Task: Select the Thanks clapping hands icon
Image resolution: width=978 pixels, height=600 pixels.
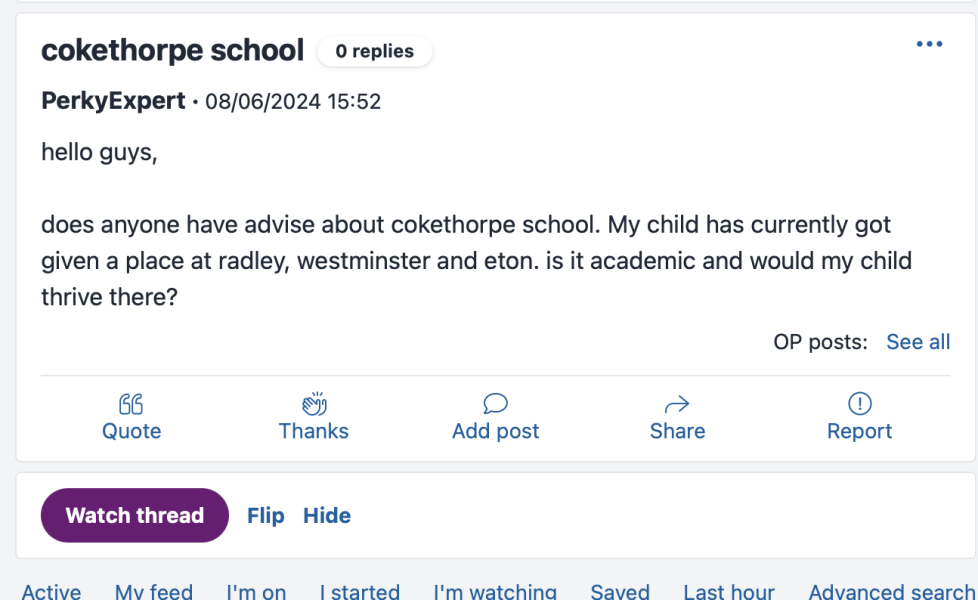Action: [313, 403]
